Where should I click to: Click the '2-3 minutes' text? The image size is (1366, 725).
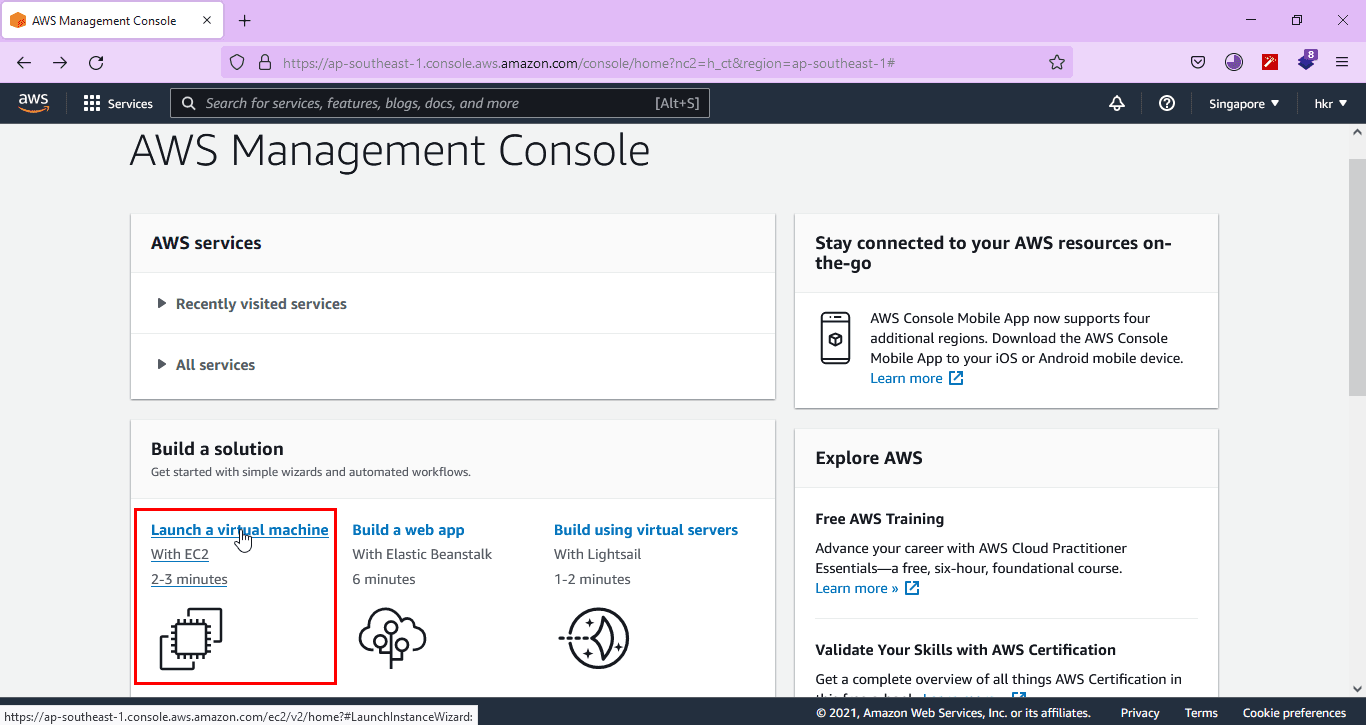(189, 579)
